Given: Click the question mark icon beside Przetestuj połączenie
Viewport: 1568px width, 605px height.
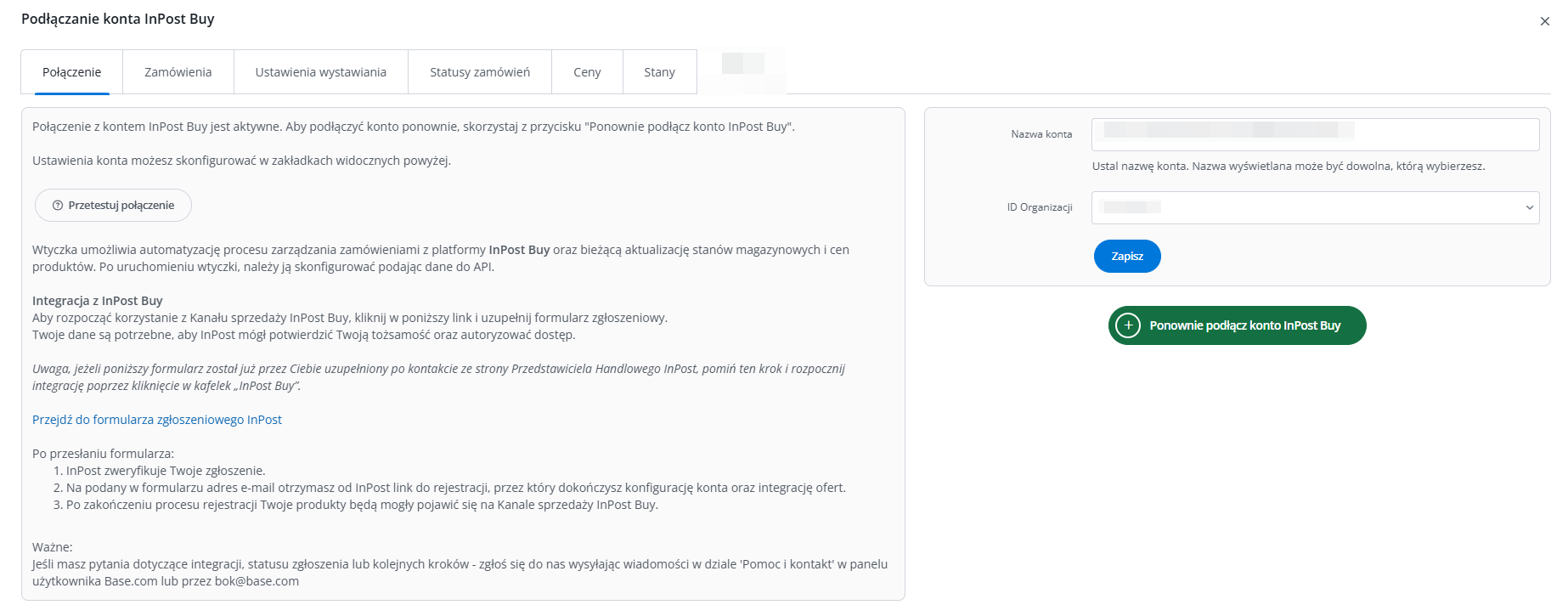Looking at the screenshot, I should (58, 206).
